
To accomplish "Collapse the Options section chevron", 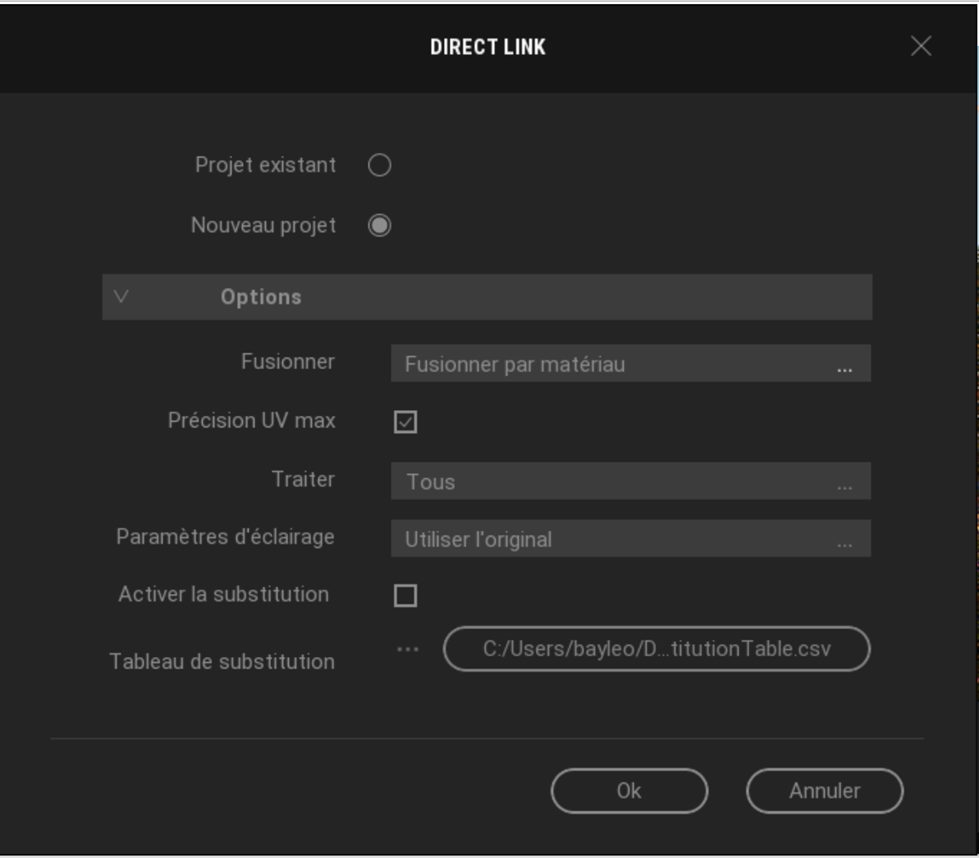I will [x=121, y=297].
